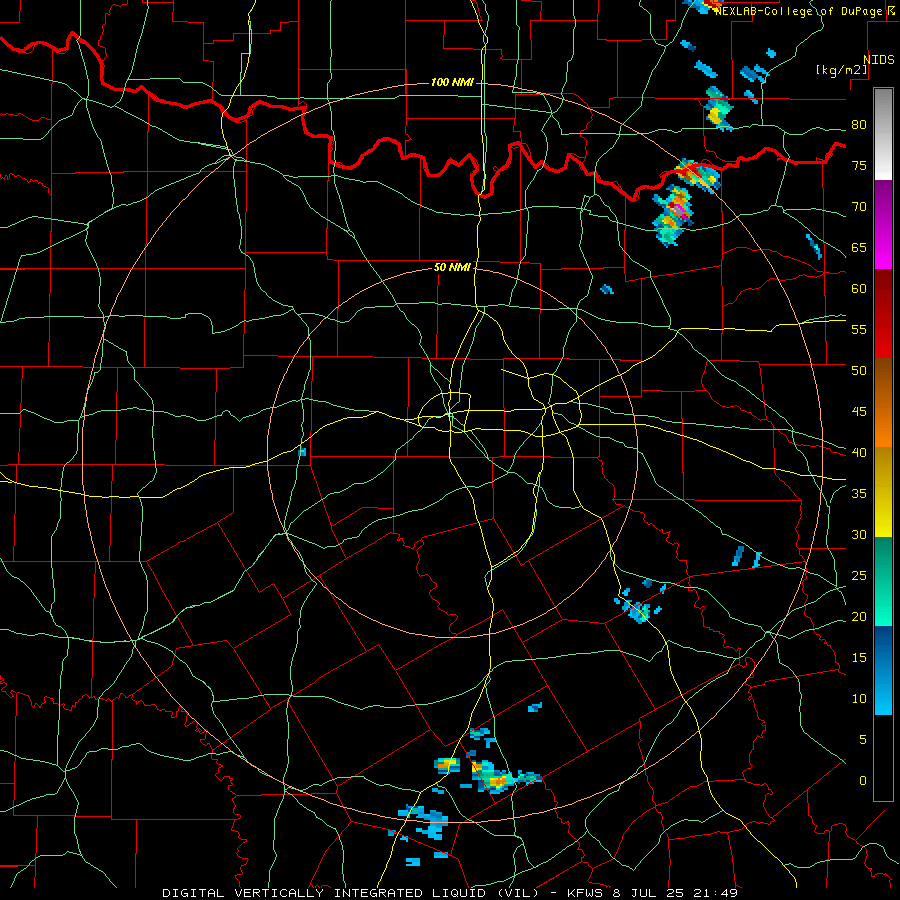Click the 30 value on the color scale

tap(859, 534)
